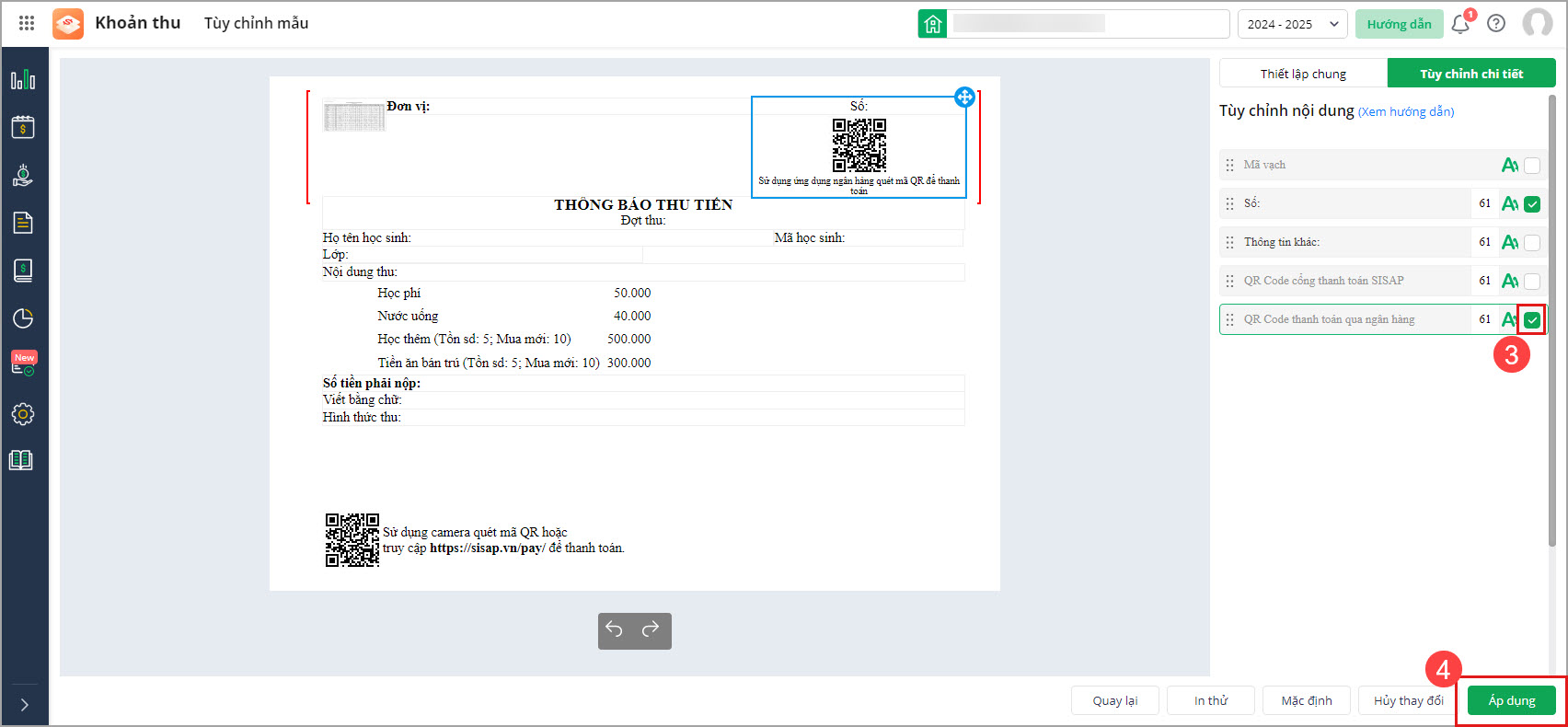This screenshot has width=1568, height=727.
Task: Redo the template change
Action: (x=651, y=629)
